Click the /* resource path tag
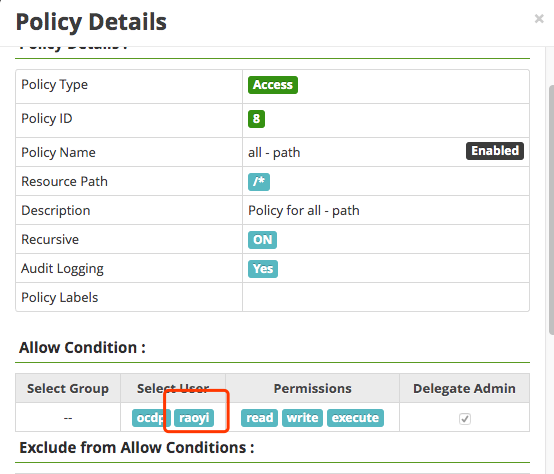Viewport: 554px width, 474px height. (259, 182)
